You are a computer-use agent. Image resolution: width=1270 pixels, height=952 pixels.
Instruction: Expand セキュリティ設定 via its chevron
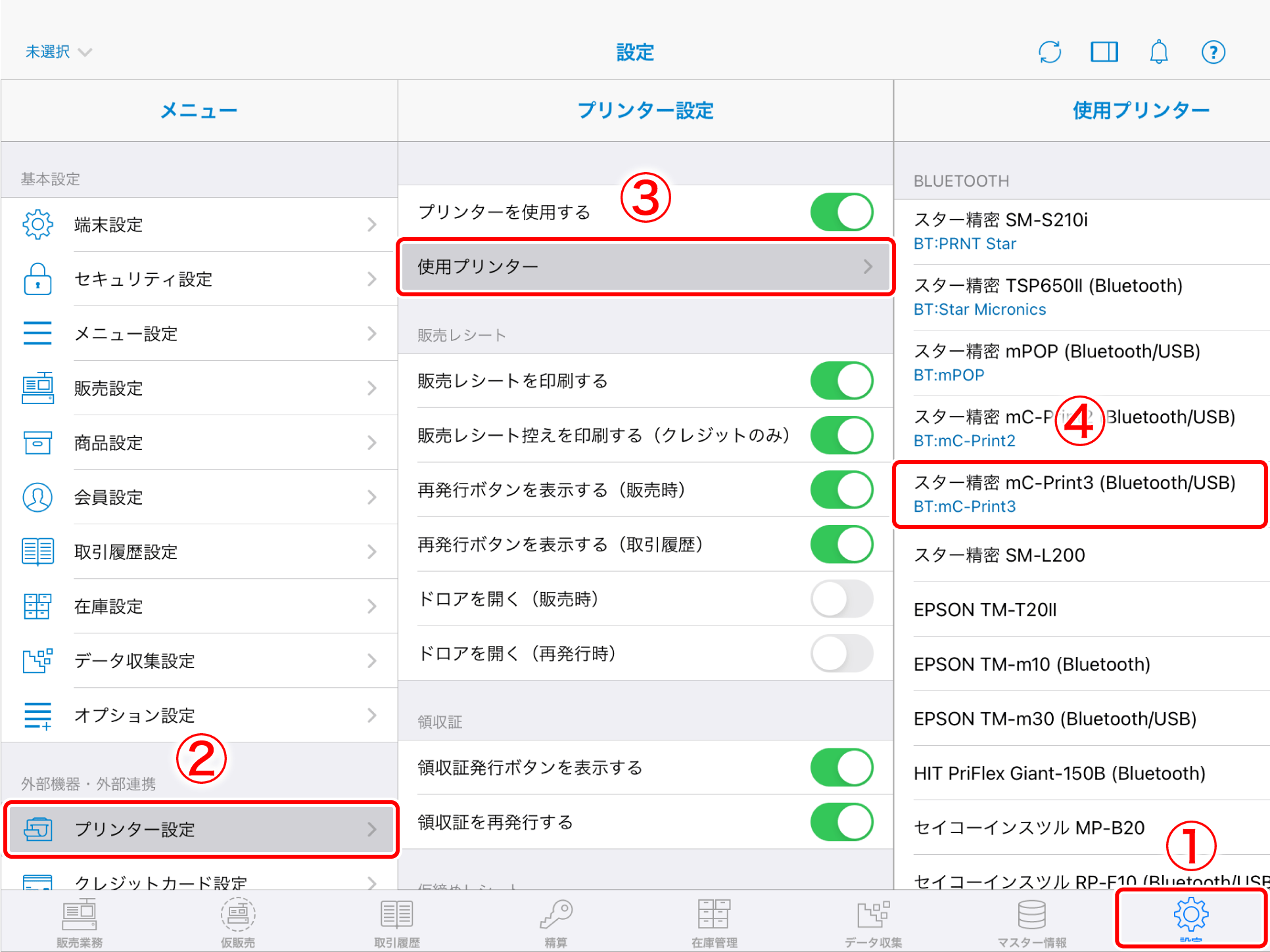click(372, 279)
